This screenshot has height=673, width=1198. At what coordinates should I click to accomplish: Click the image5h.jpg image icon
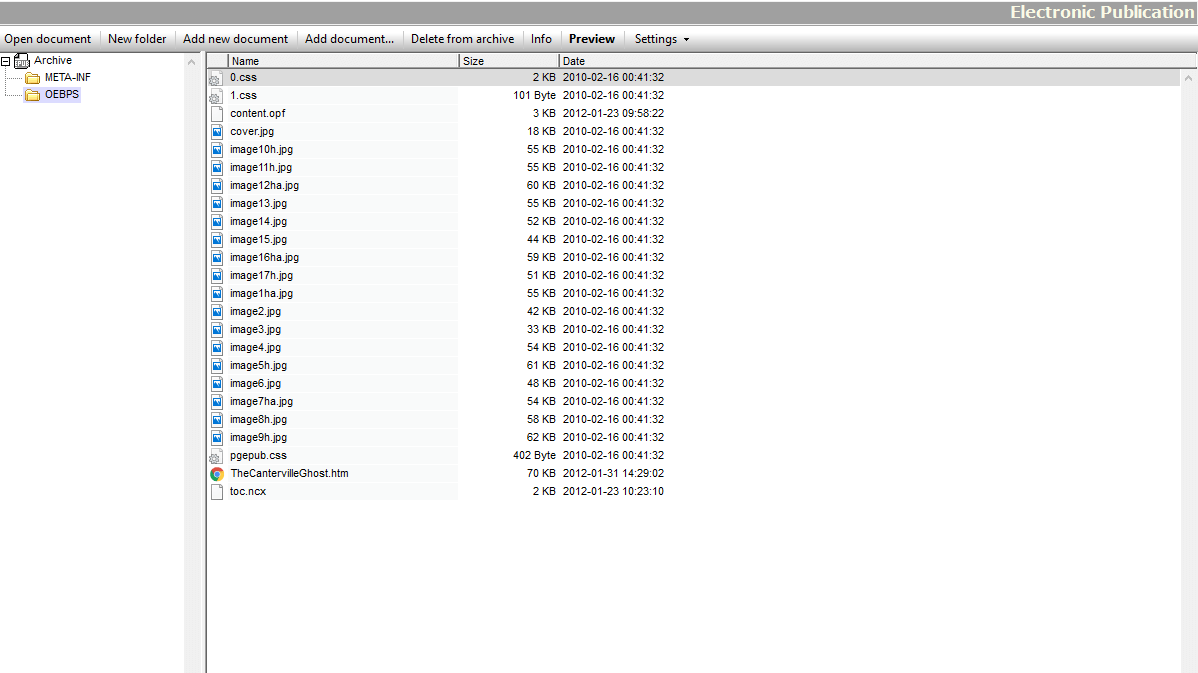217,365
